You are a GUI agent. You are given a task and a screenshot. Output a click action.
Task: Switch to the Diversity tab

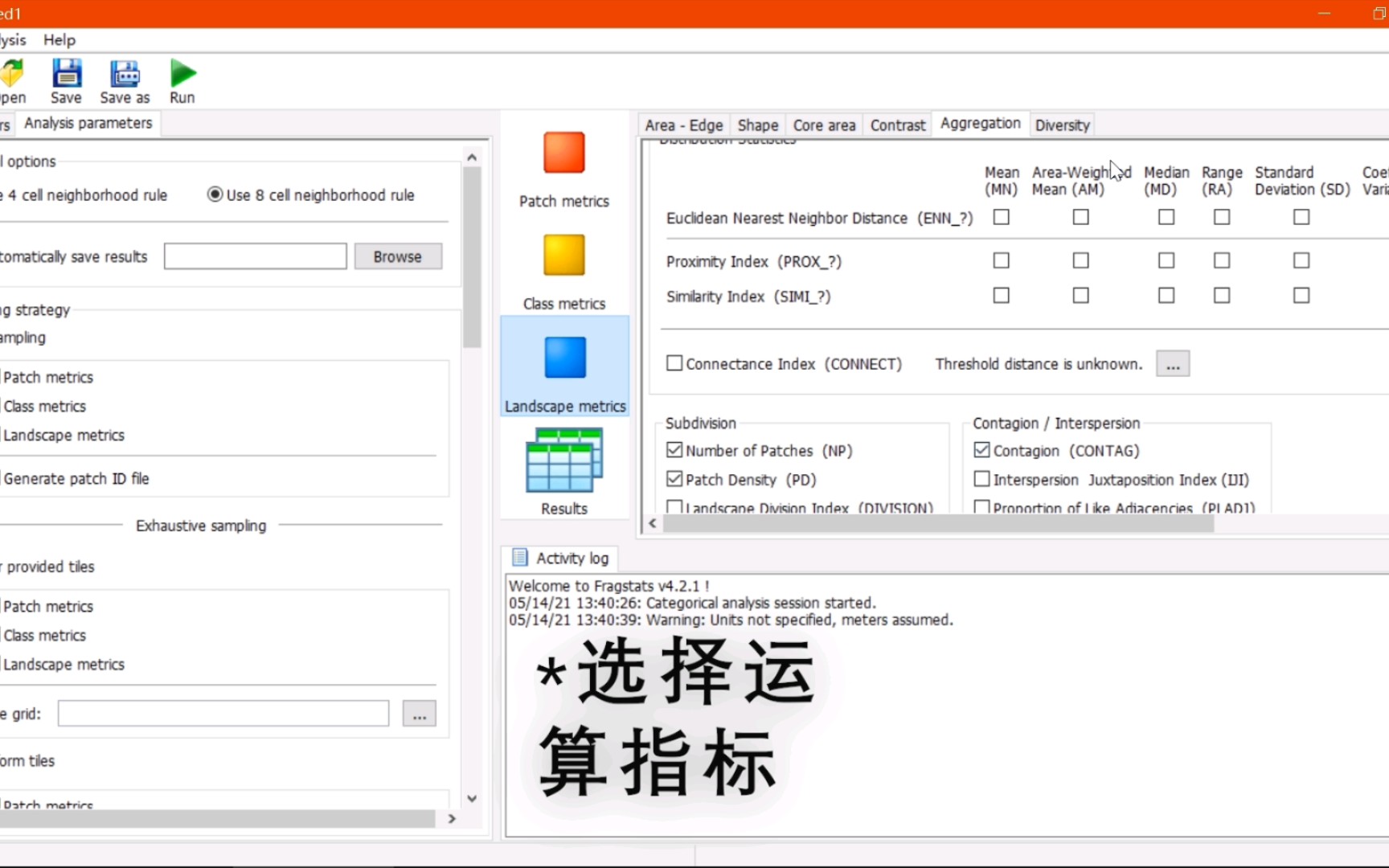(1062, 125)
